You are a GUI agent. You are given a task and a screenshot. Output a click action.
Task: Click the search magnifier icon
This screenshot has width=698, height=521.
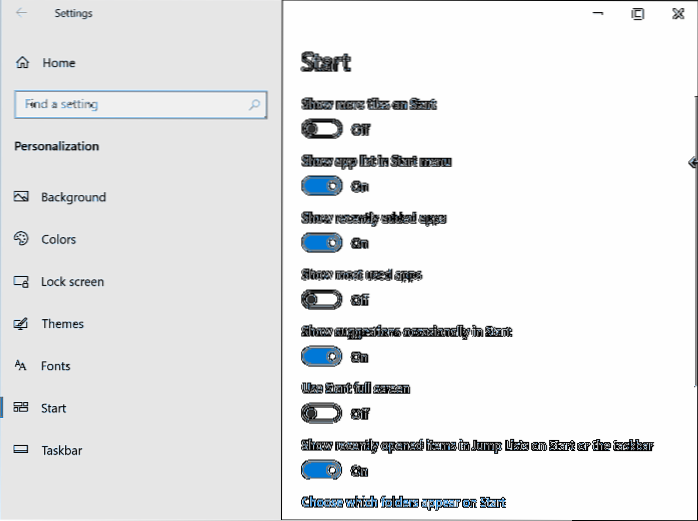[x=256, y=104]
